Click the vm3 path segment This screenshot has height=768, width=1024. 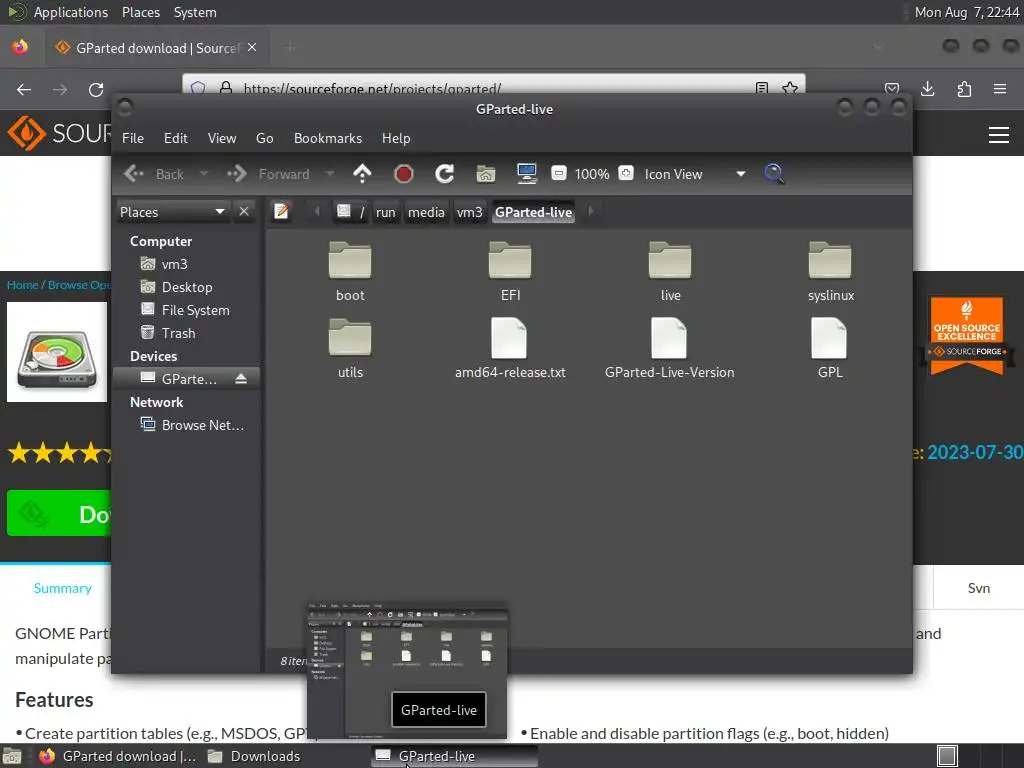tap(469, 212)
